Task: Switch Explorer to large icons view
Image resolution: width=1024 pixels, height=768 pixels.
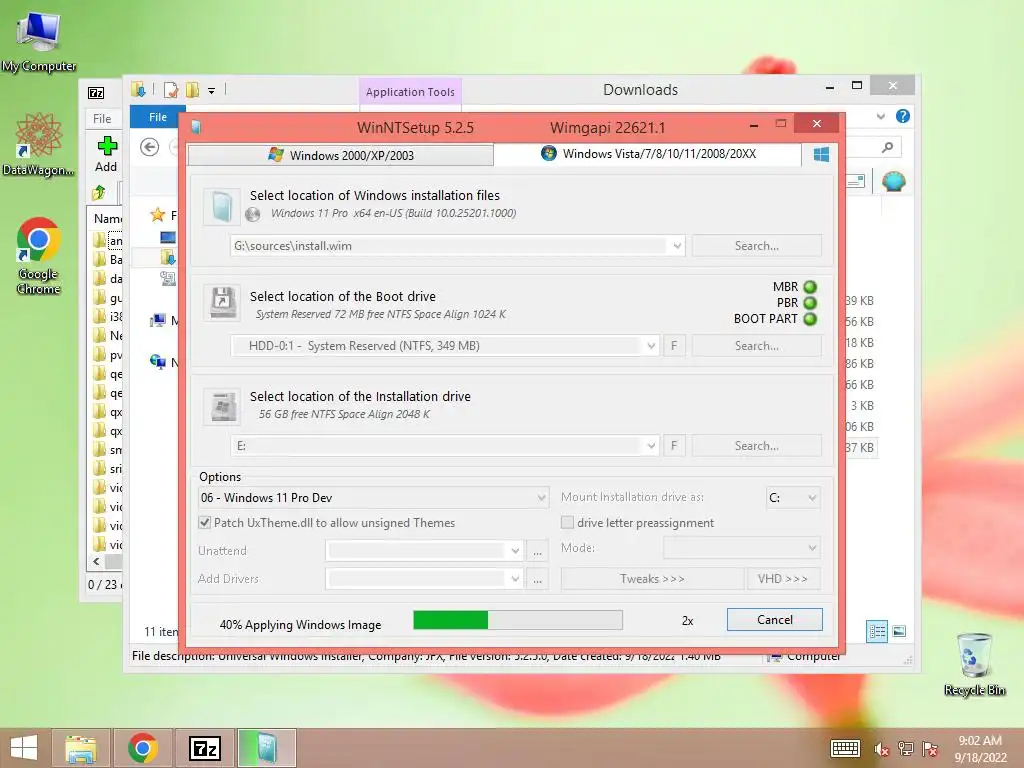Action: point(899,632)
